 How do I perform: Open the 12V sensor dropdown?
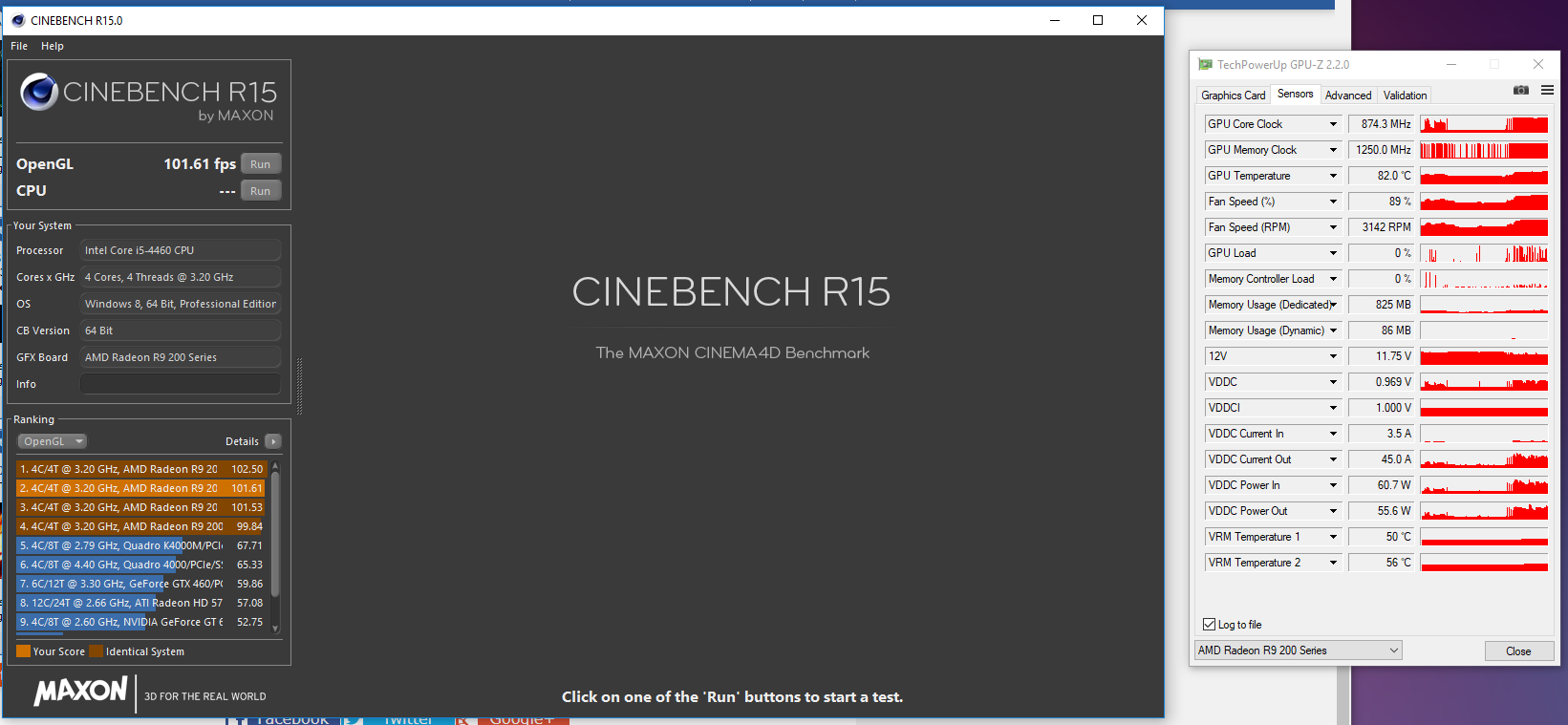click(x=1333, y=356)
